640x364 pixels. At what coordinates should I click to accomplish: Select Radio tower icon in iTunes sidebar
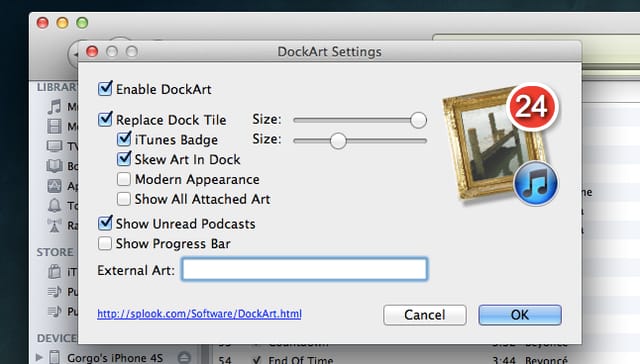[x=54, y=225]
